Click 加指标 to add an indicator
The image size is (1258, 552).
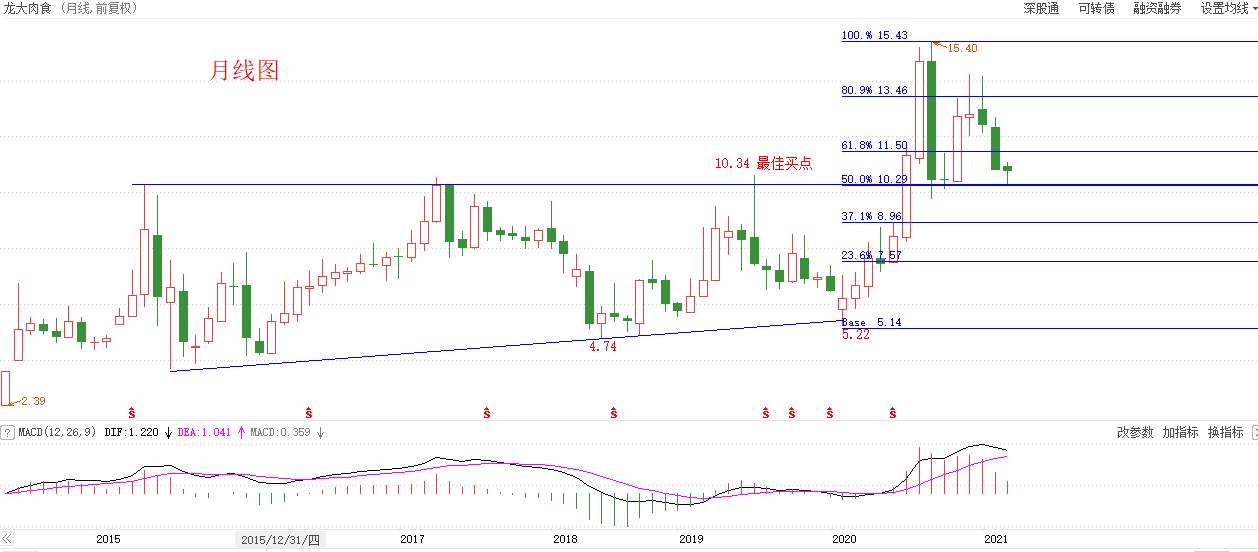tap(1180, 433)
